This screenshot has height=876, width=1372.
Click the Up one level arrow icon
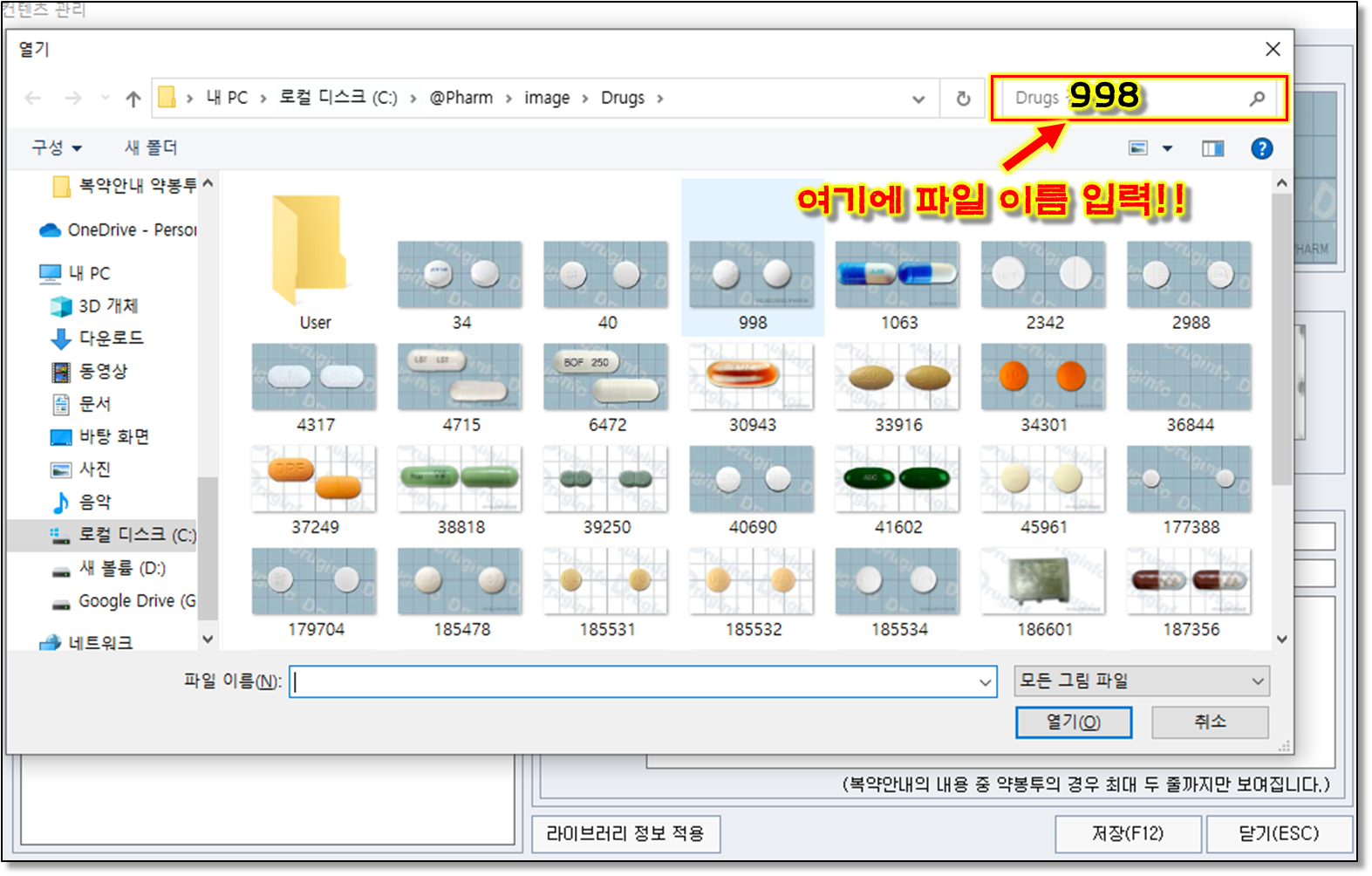133,99
